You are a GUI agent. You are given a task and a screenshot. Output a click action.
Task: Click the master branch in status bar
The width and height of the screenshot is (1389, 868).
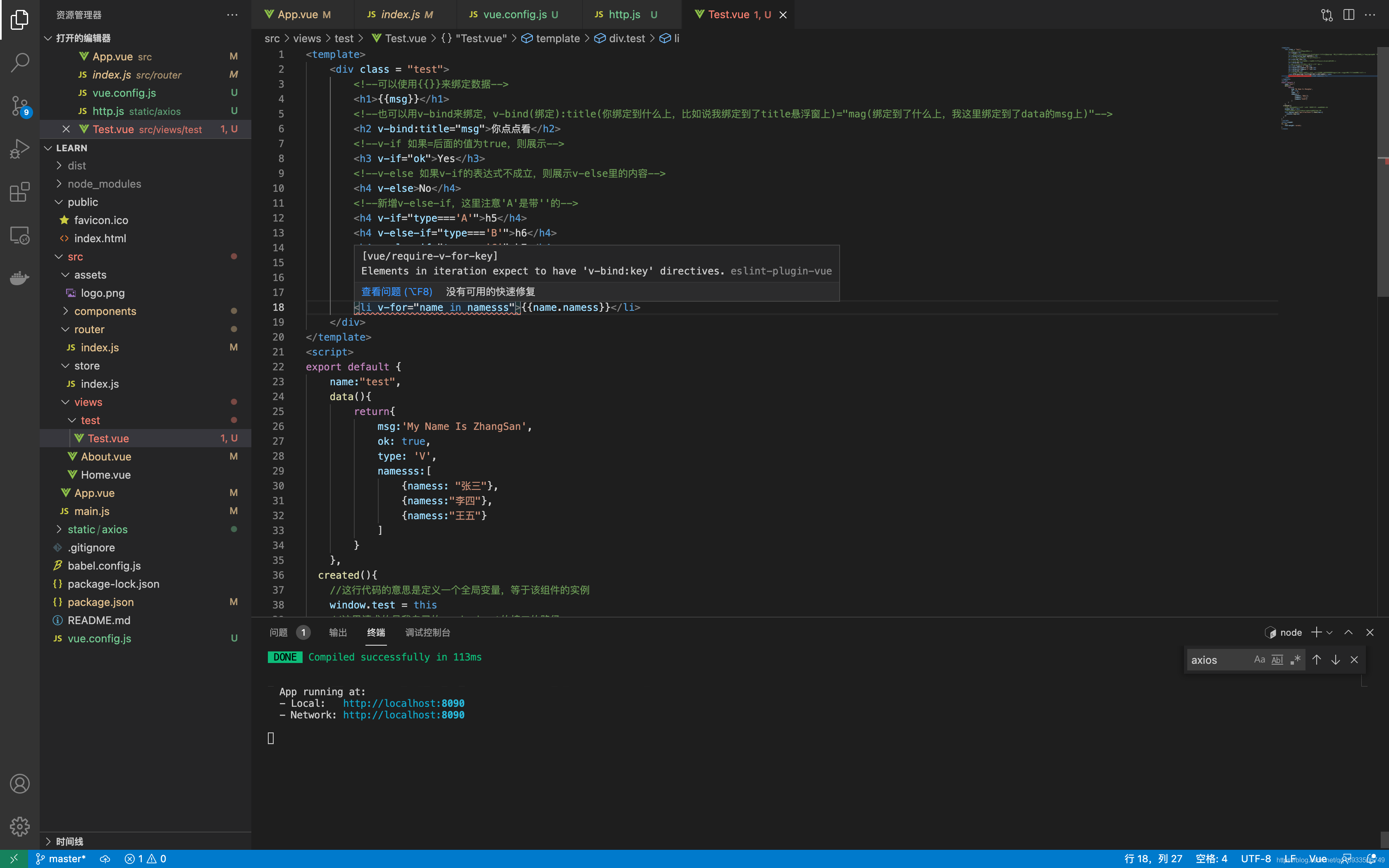[61, 859]
